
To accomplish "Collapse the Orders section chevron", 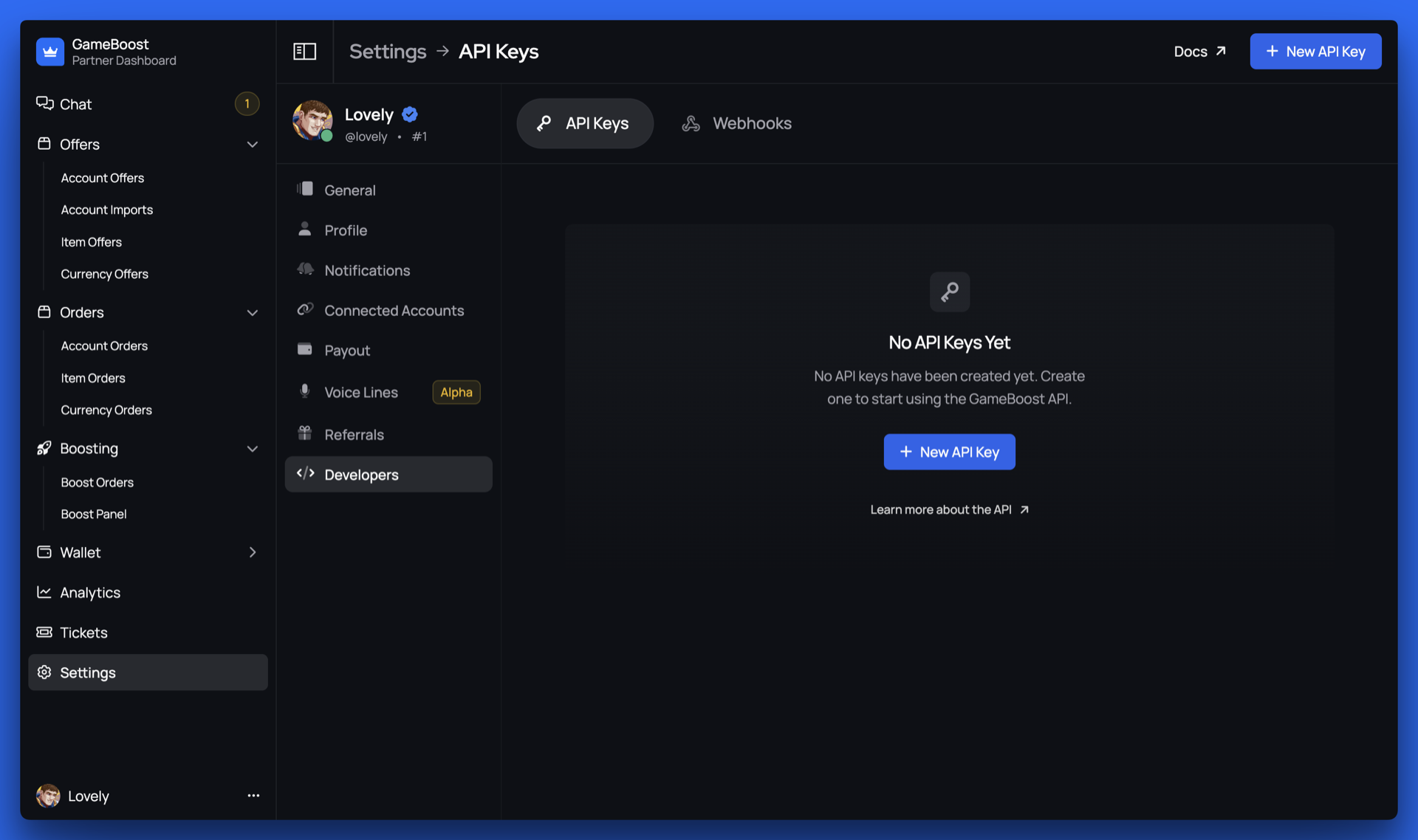I will click(x=253, y=313).
